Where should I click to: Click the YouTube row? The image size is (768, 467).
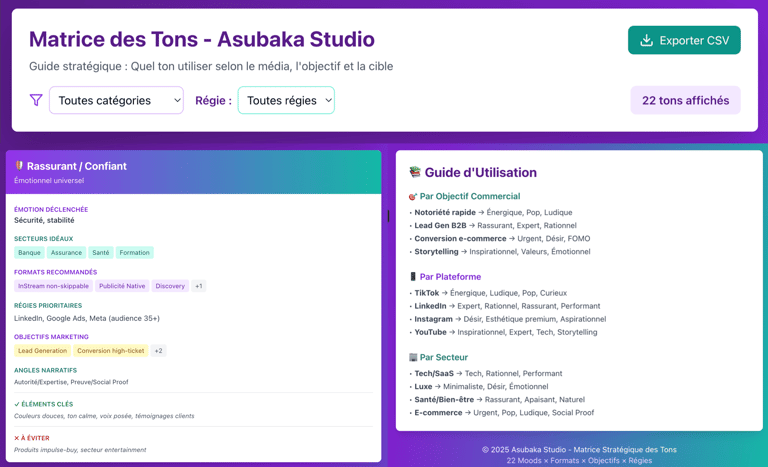[x=504, y=332]
